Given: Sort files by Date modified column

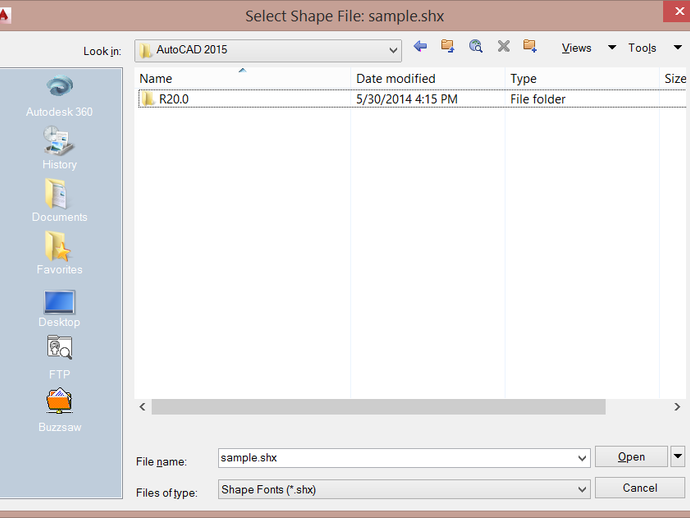Looking at the screenshot, I should (428, 78).
